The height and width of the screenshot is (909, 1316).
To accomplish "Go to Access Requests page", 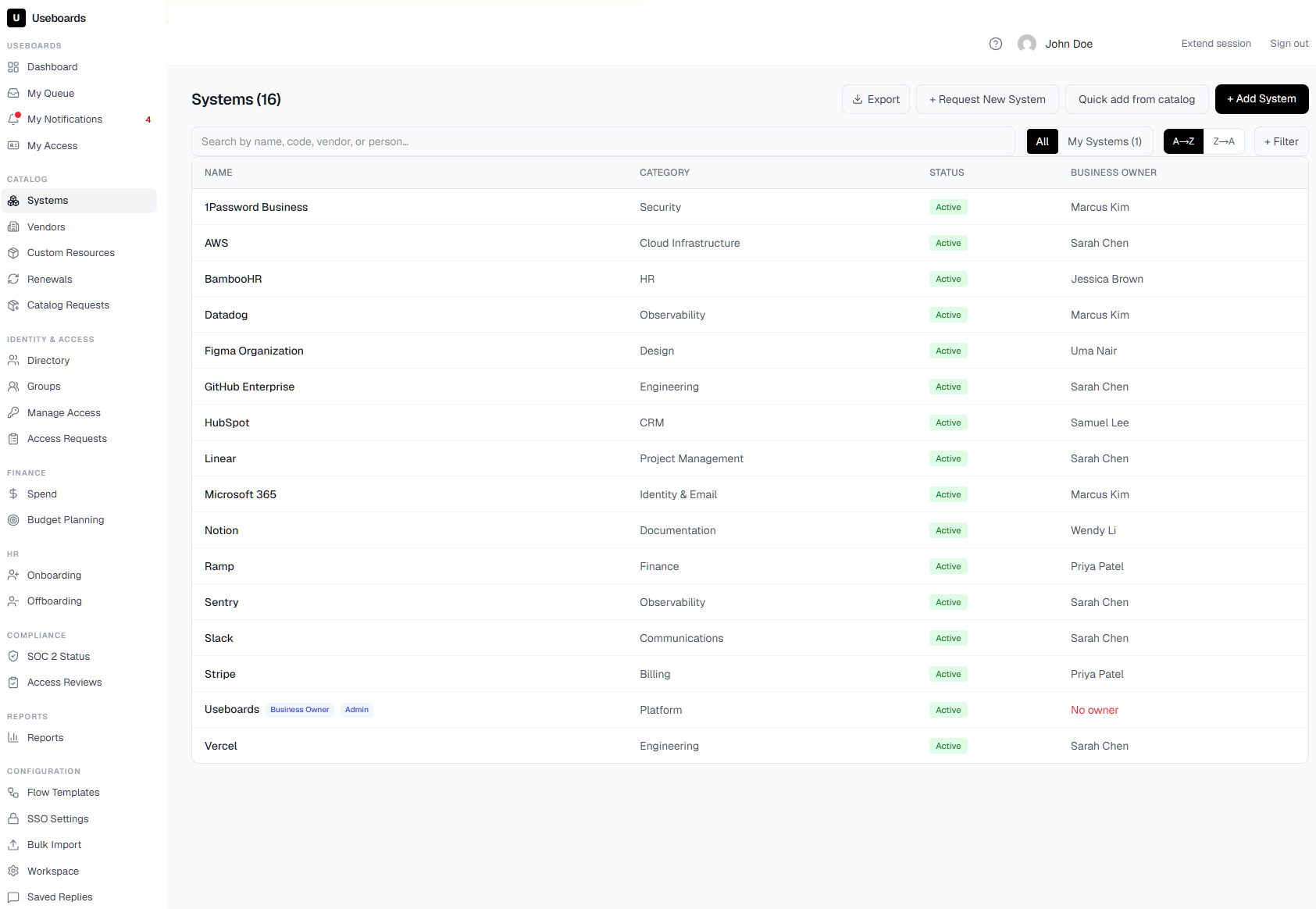I will click(78, 439).
